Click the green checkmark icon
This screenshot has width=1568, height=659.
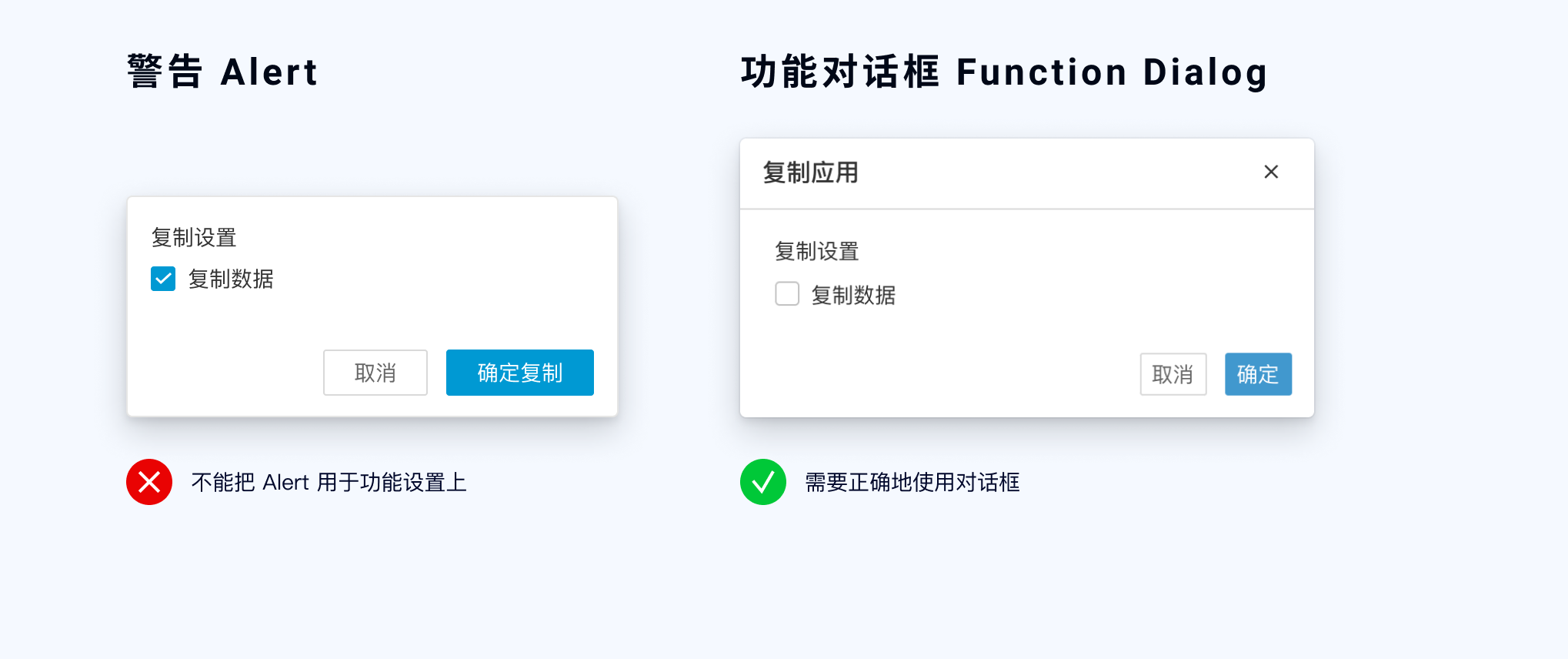[x=762, y=482]
